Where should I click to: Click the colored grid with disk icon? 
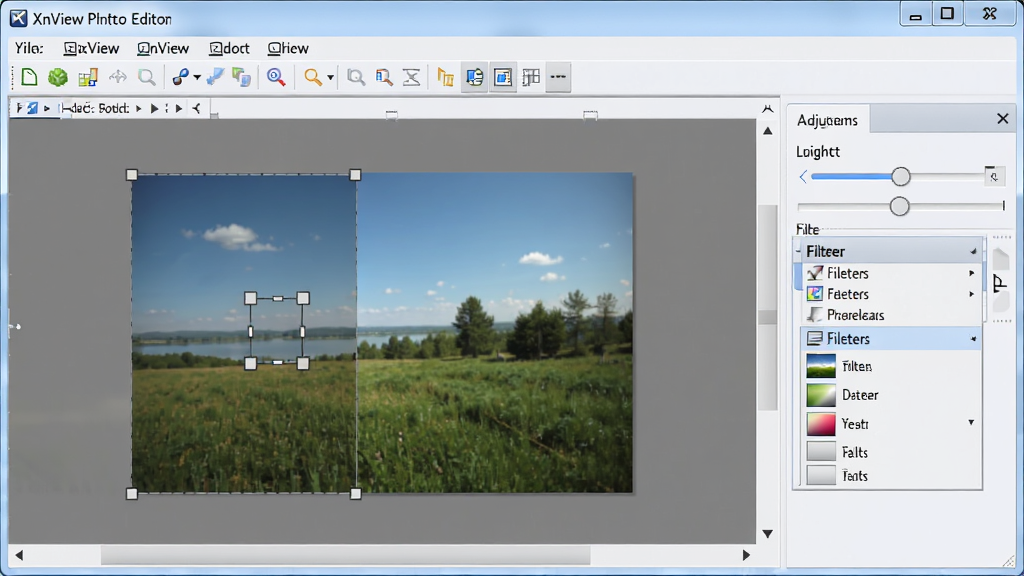[88, 77]
